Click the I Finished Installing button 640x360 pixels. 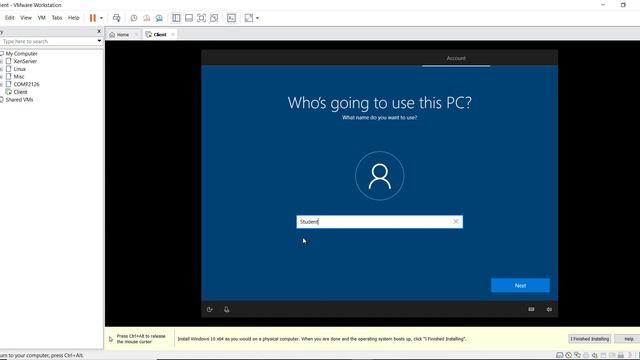[x=589, y=339]
